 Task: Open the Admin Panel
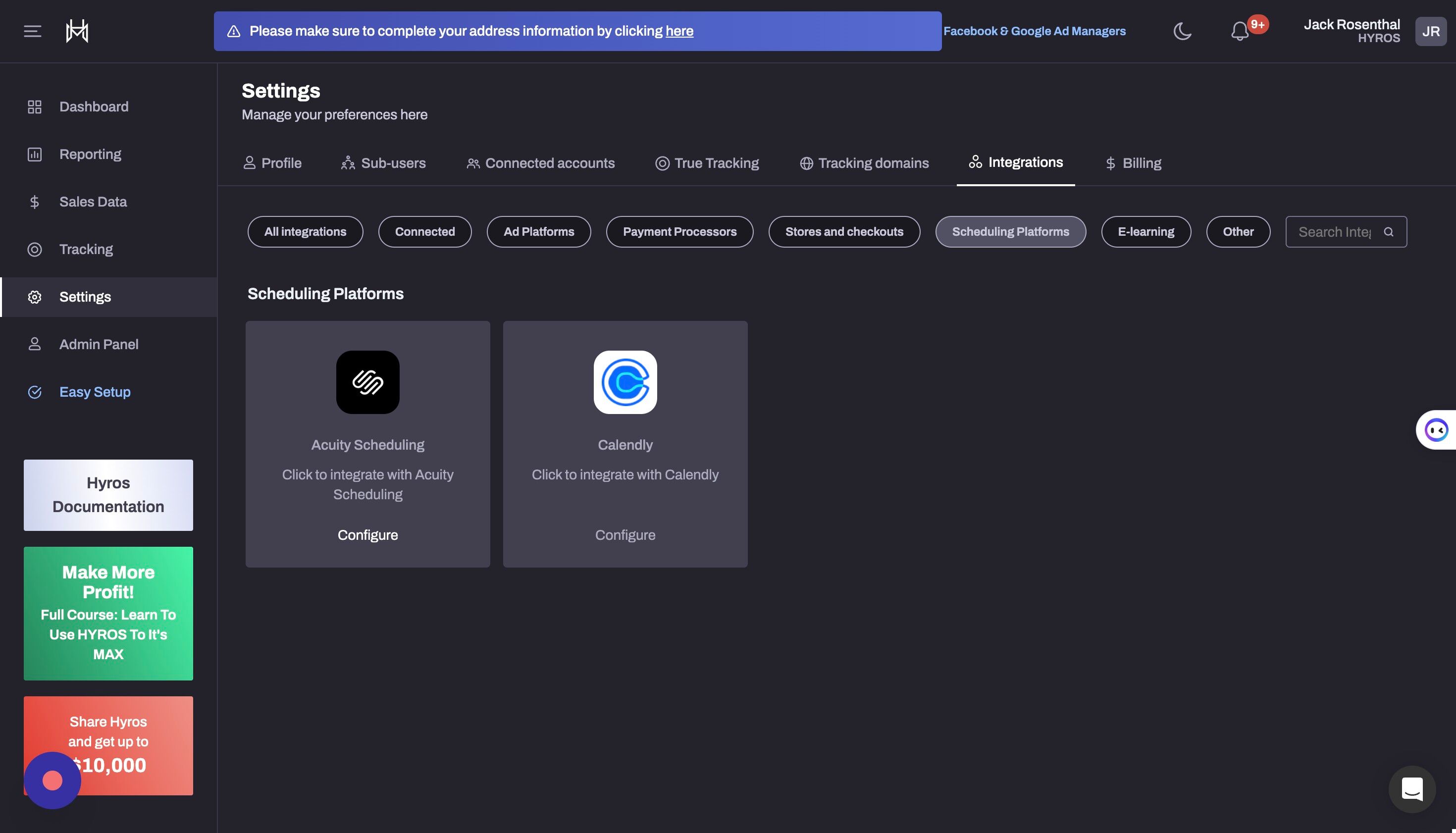pos(99,344)
